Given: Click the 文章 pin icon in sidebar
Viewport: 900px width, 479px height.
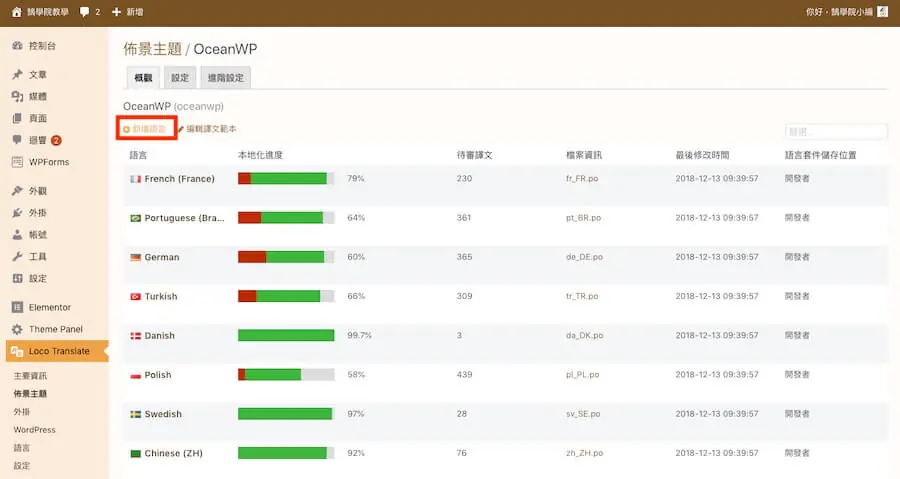Looking at the screenshot, I should (17, 75).
